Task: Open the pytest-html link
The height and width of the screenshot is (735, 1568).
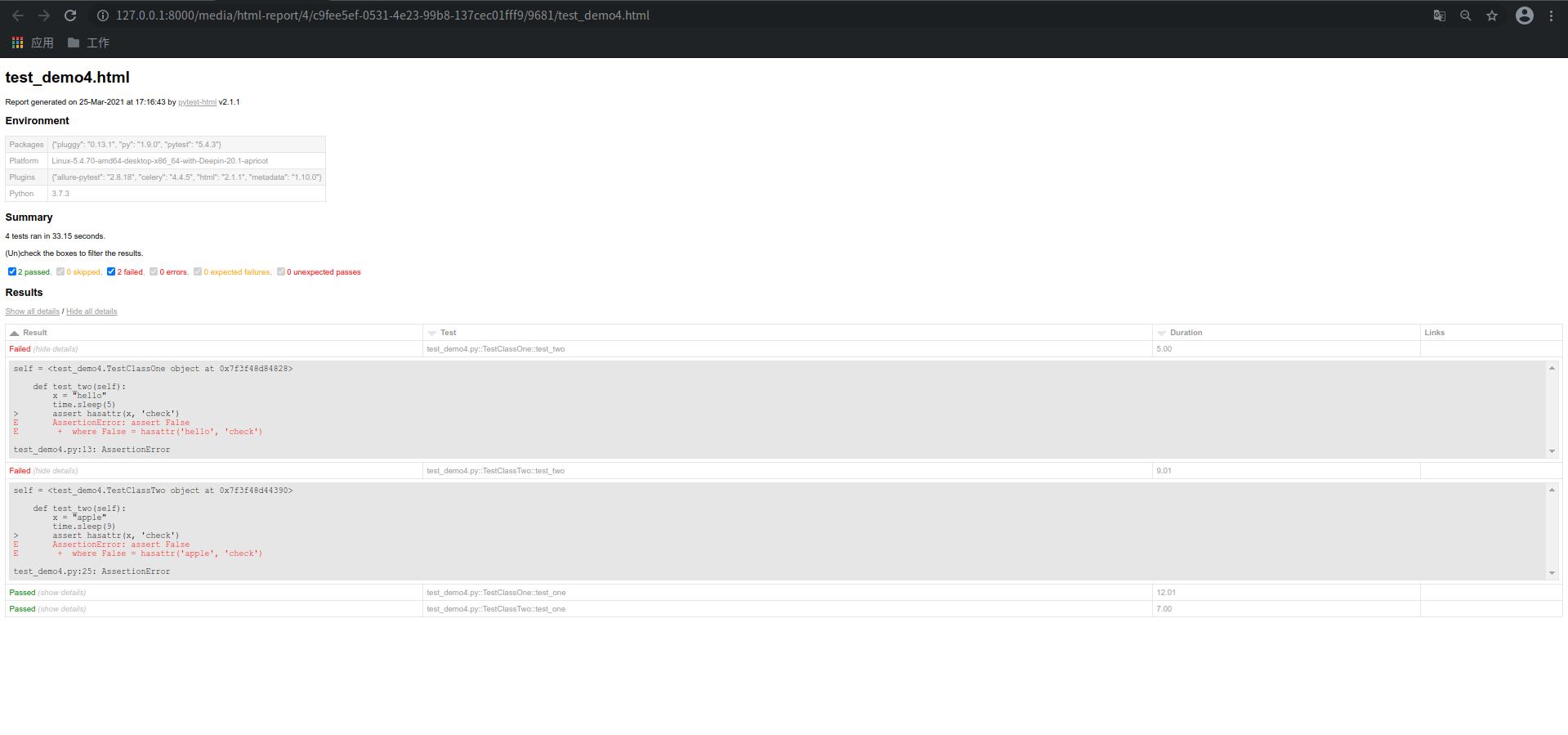Action: point(197,102)
